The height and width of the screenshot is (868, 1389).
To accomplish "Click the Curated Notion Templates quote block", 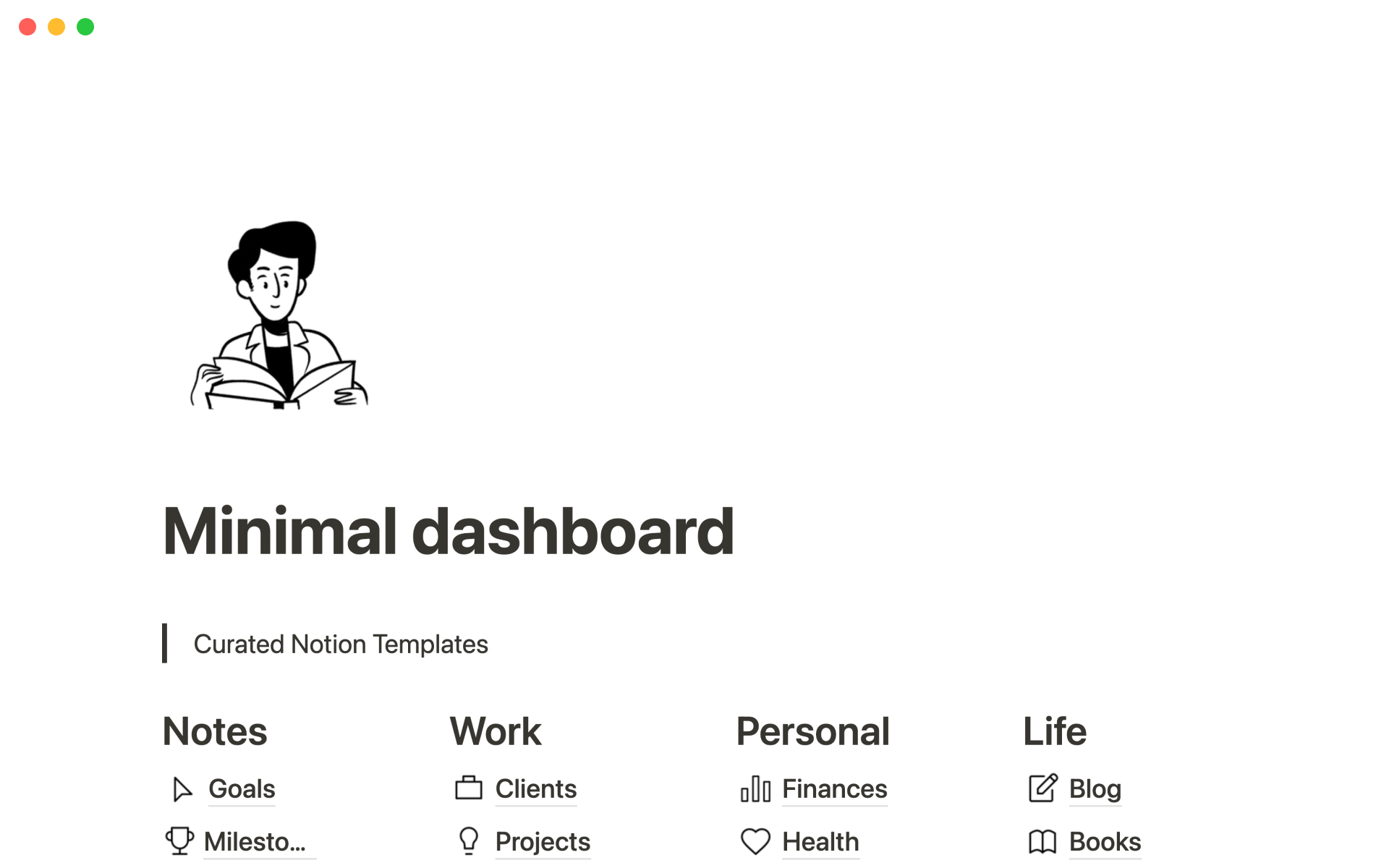I will [x=340, y=643].
